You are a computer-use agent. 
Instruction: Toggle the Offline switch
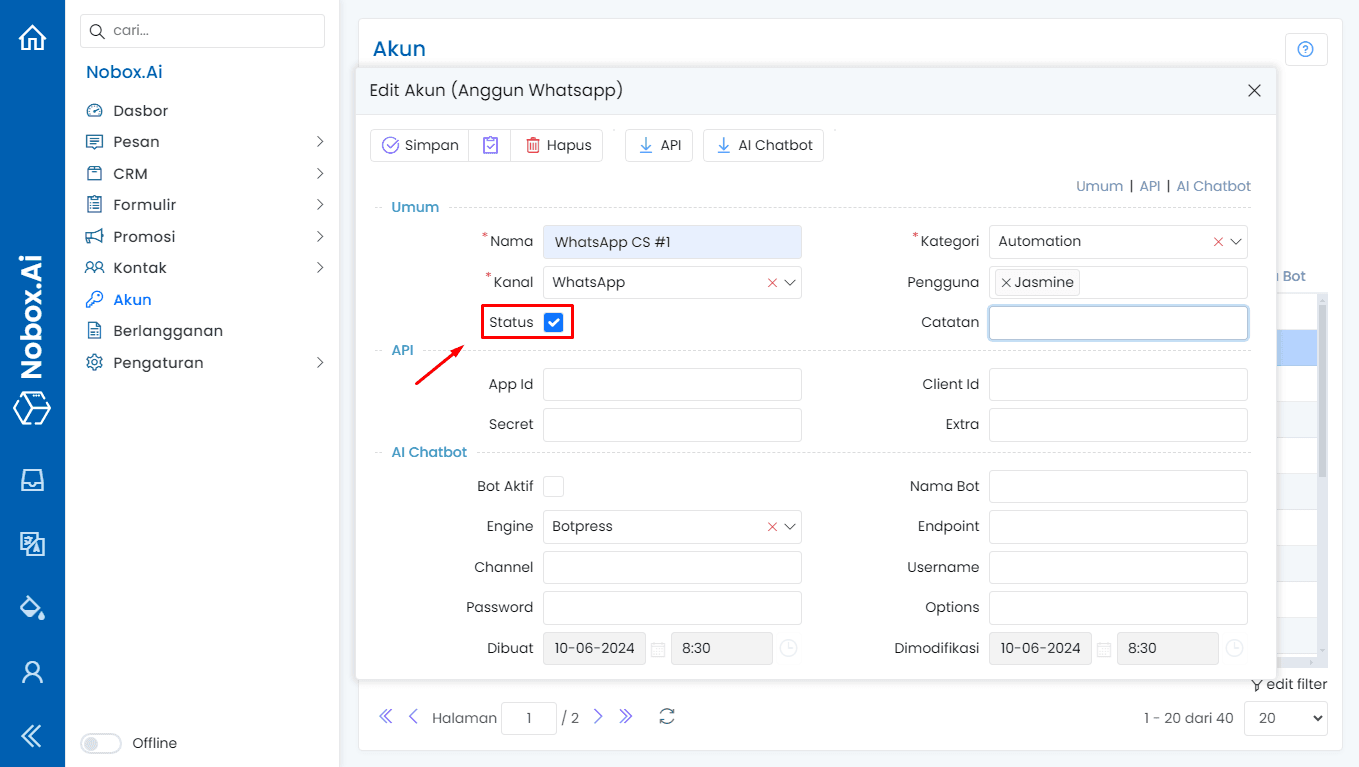tap(100, 743)
